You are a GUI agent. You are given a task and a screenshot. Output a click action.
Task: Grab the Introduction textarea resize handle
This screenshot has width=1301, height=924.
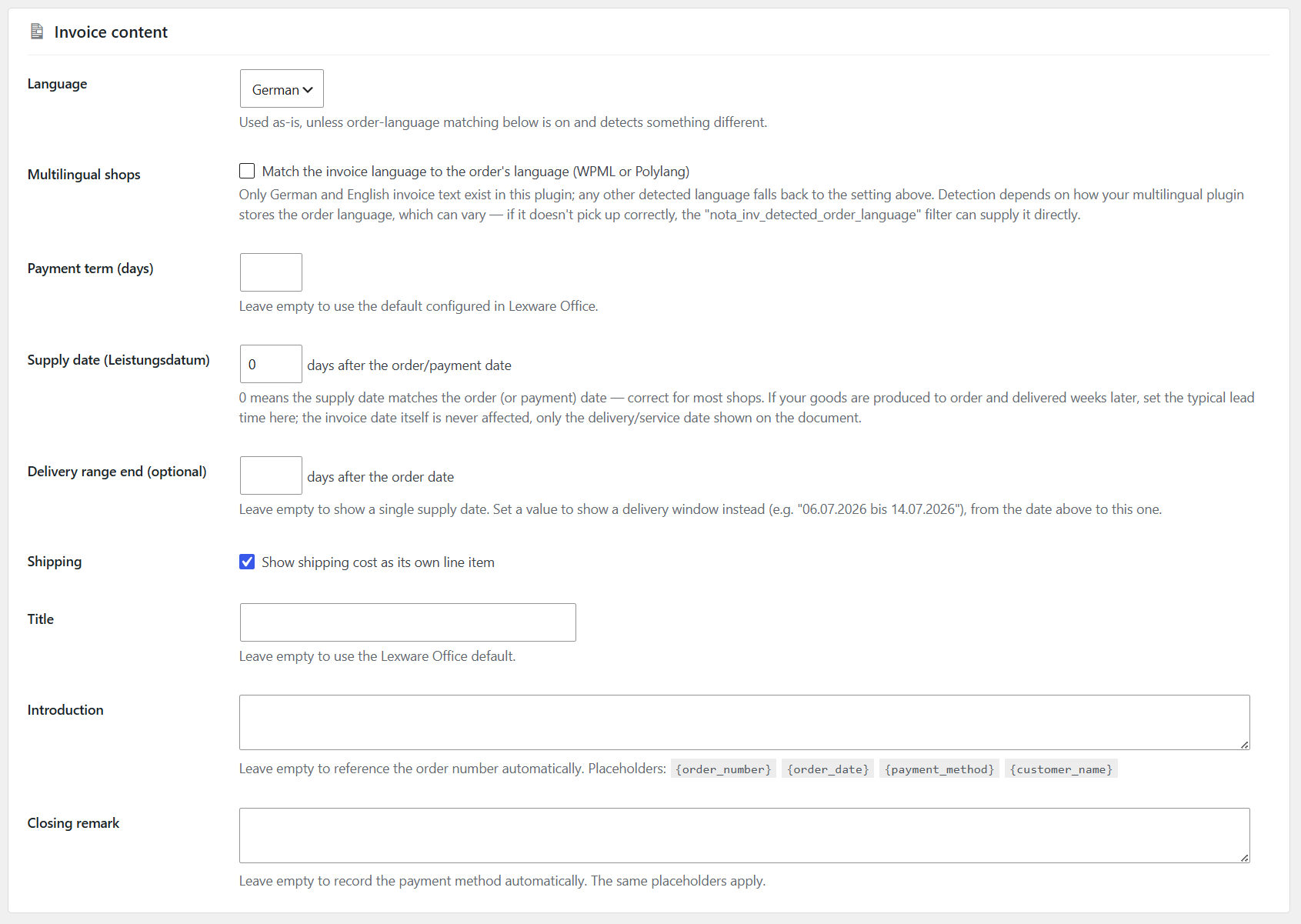(1244, 744)
